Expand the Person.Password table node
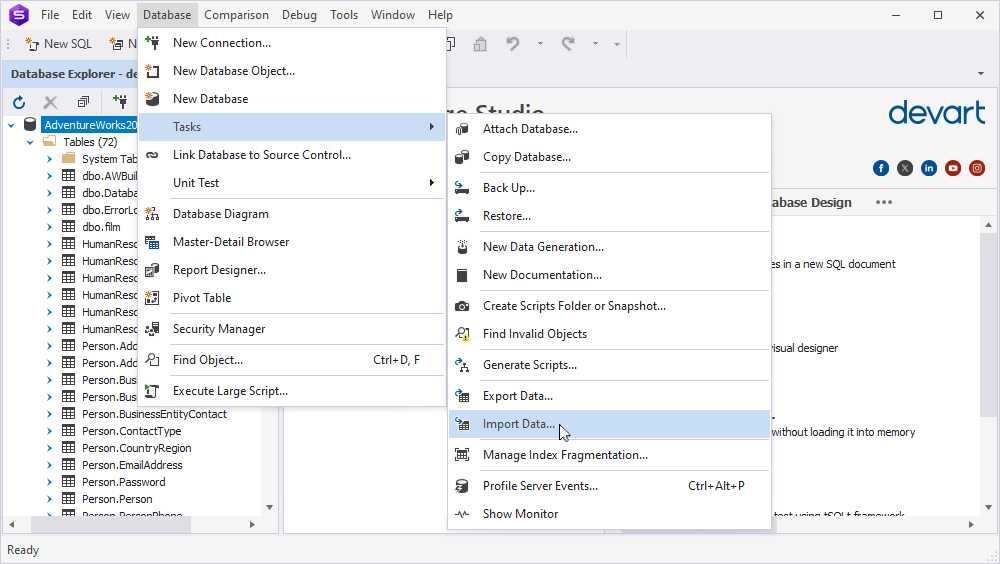 [x=49, y=482]
